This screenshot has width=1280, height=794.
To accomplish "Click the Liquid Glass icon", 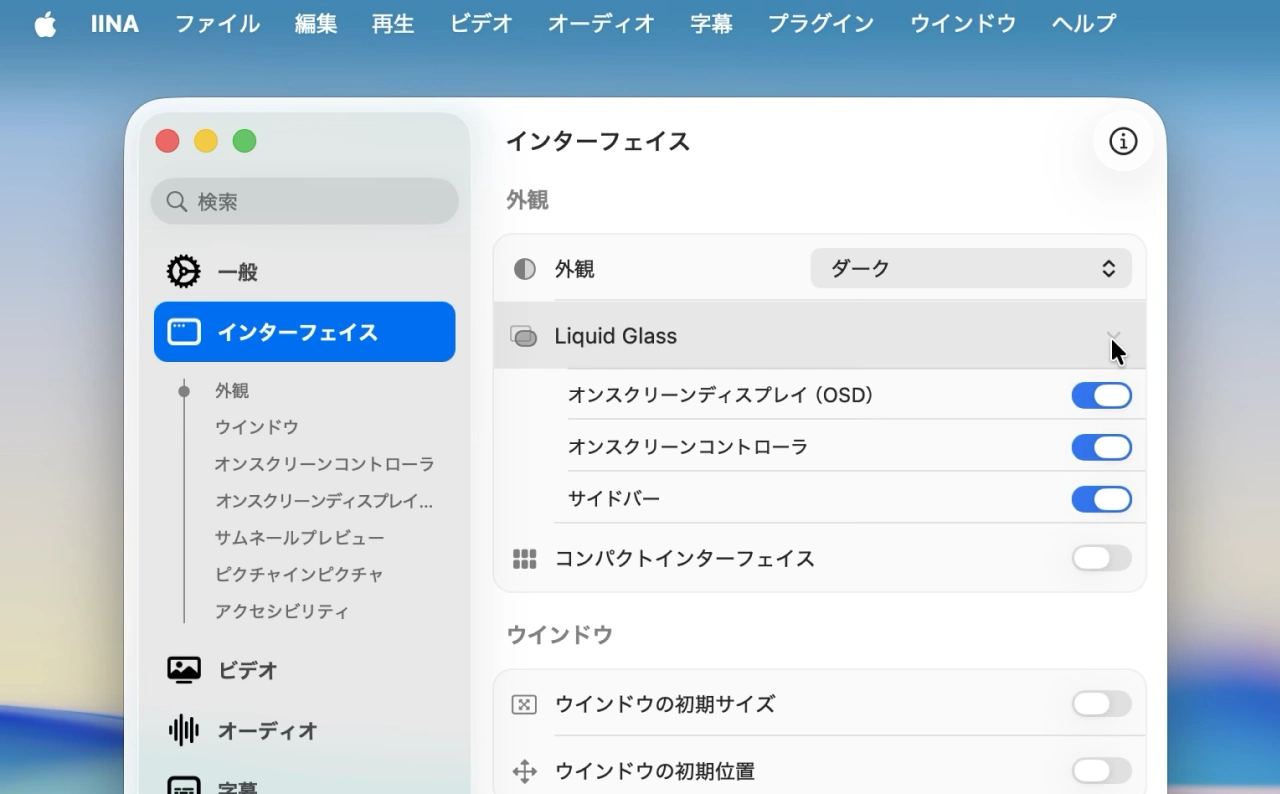I will pyautogui.click(x=524, y=336).
